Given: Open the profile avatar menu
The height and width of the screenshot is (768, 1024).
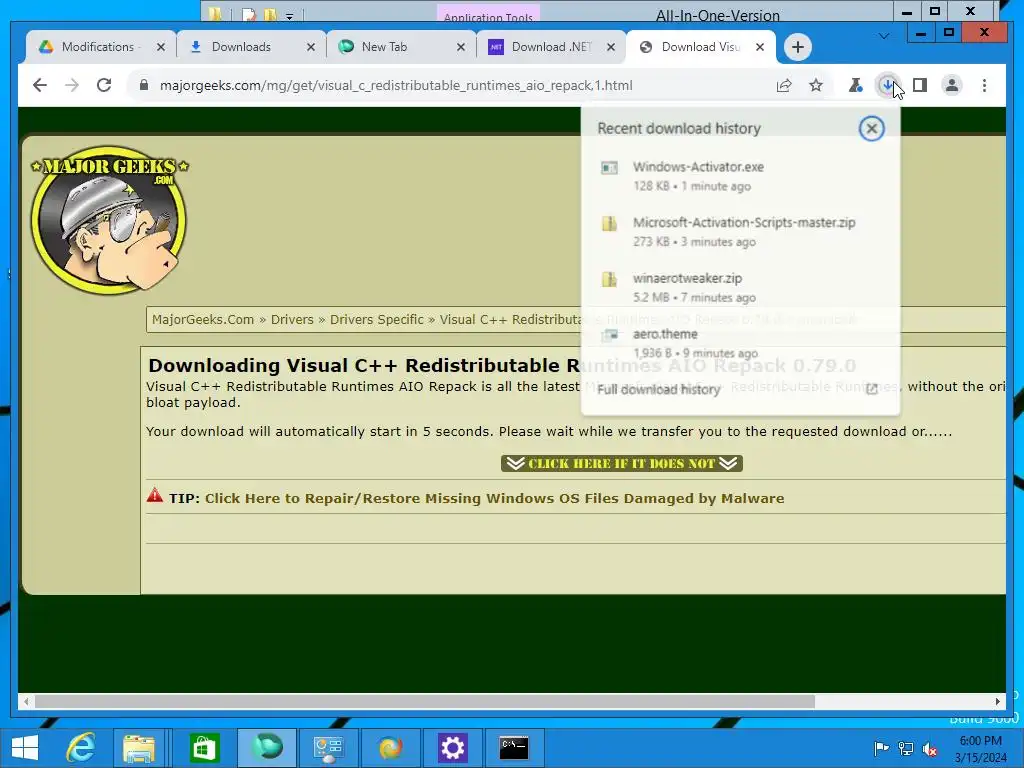Looking at the screenshot, I should (952, 85).
